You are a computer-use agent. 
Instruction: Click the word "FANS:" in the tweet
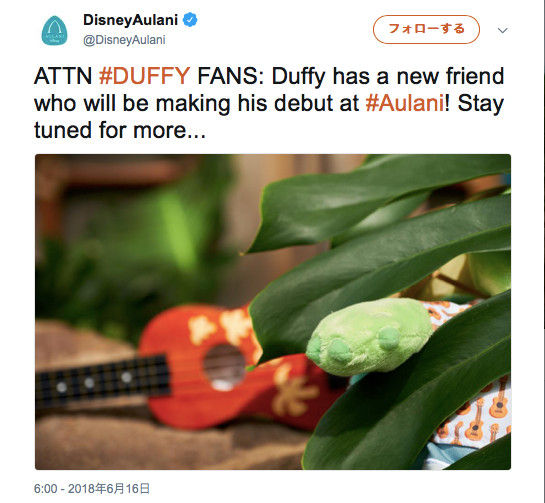pyautogui.click(x=231, y=76)
